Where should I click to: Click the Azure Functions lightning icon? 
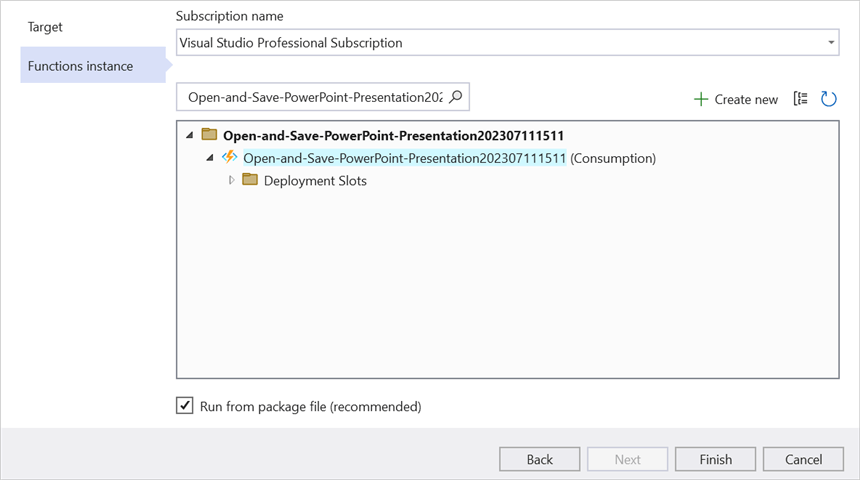point(230,157)
